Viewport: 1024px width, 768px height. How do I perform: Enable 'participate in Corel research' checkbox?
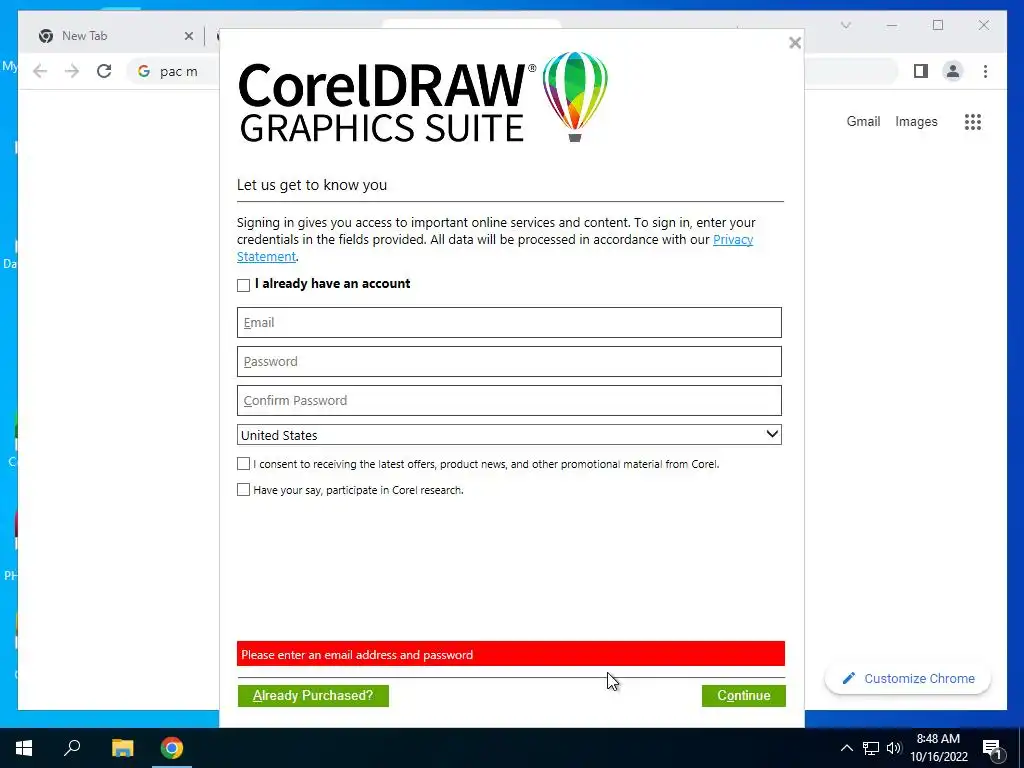click(x=244, y=490)
